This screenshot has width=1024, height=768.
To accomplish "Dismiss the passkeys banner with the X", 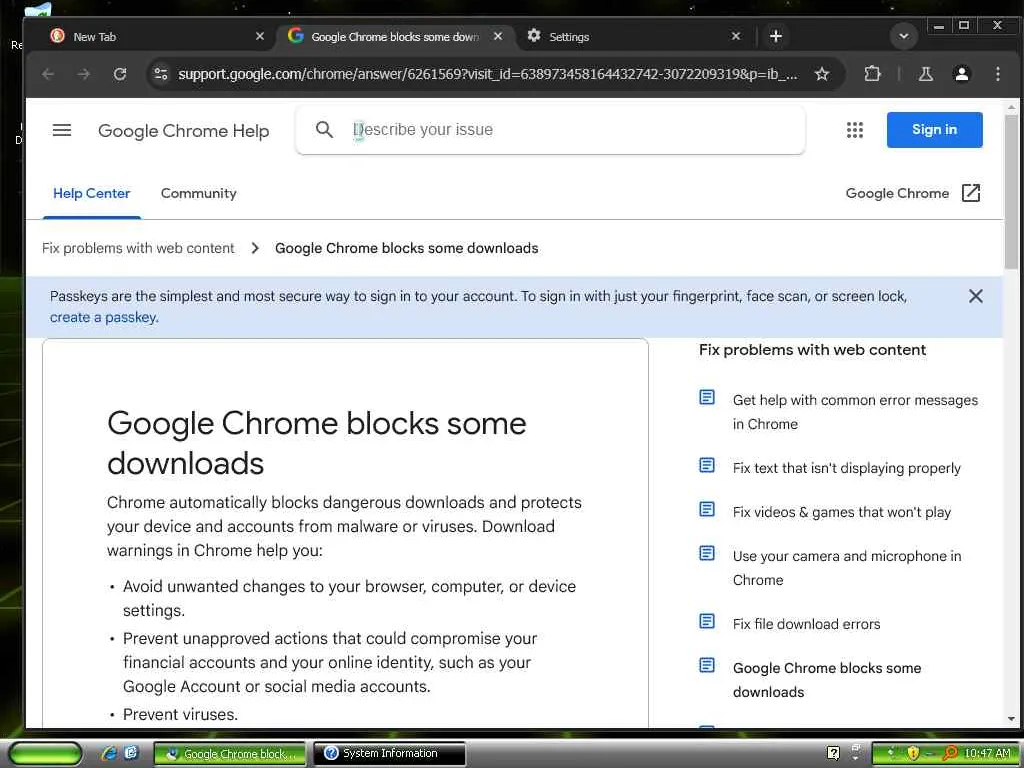I will tap(976, 296).
